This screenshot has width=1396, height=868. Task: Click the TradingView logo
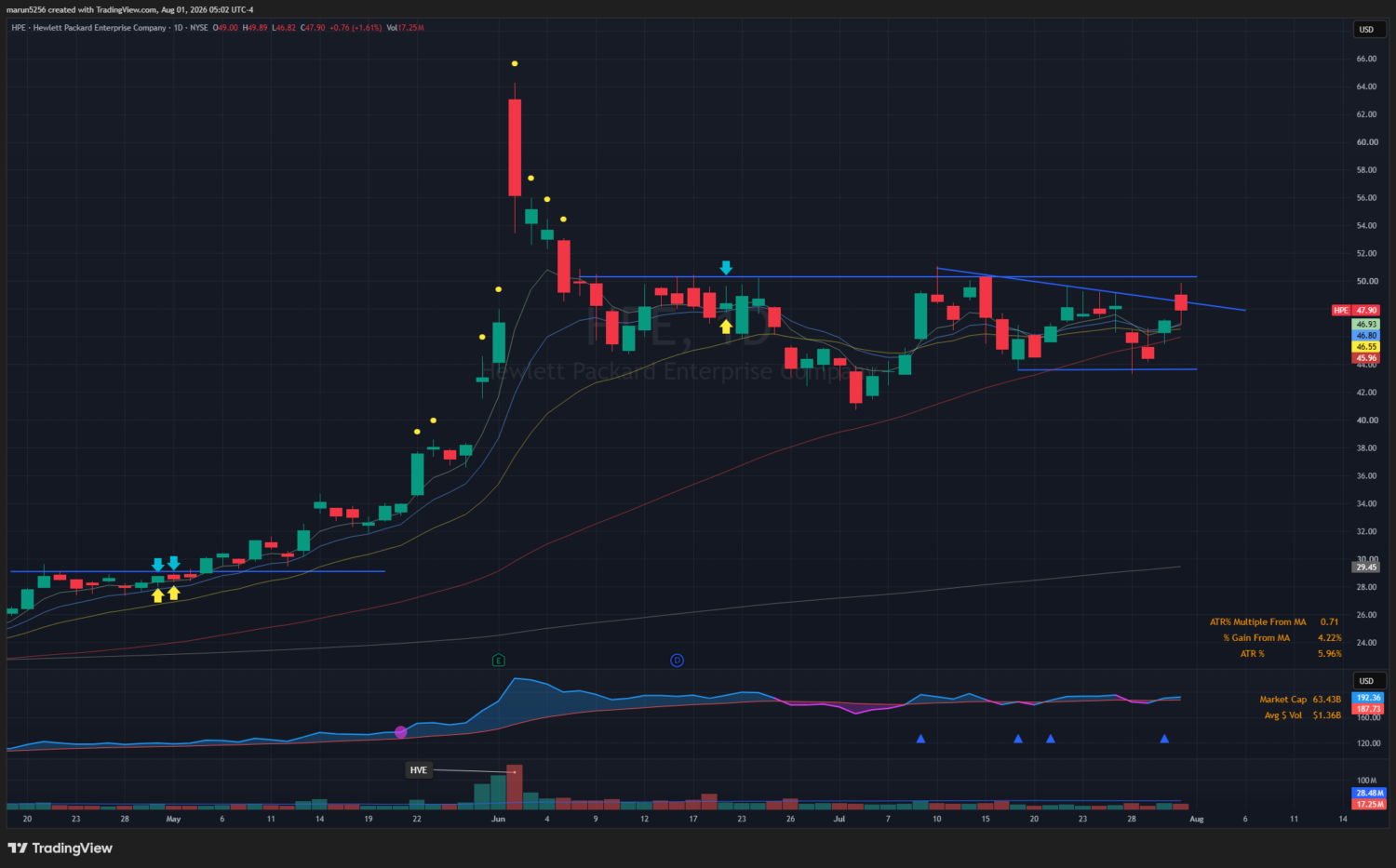point(60,848)
